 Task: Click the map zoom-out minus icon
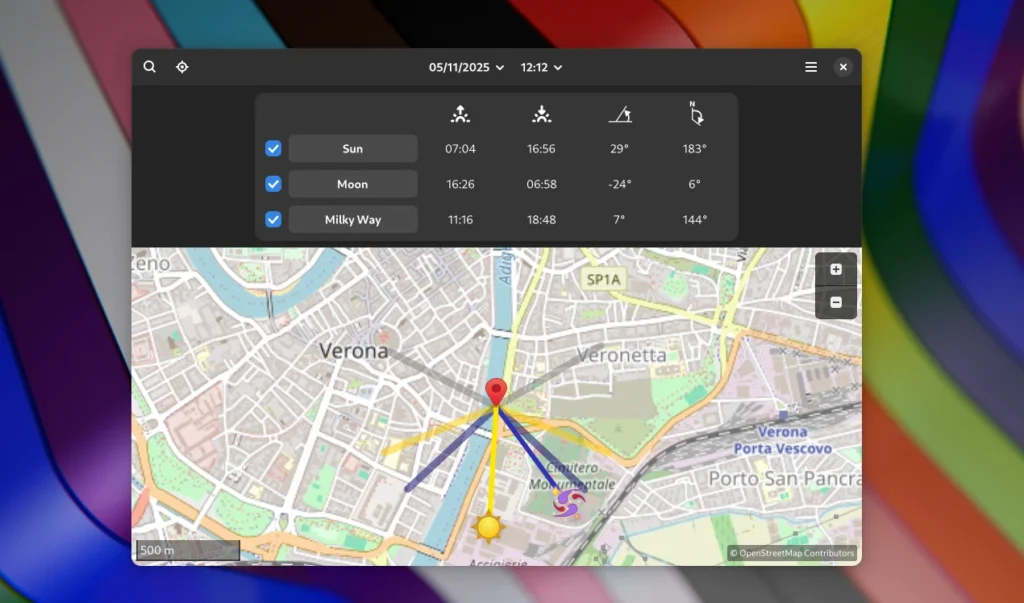pos(835,301)
